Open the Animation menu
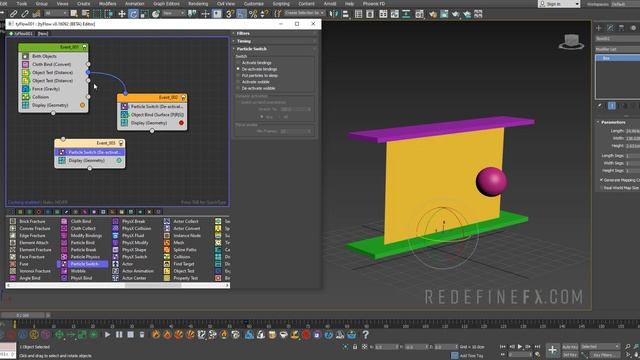Viewport: 640px width, 360px height. (134, 4)
